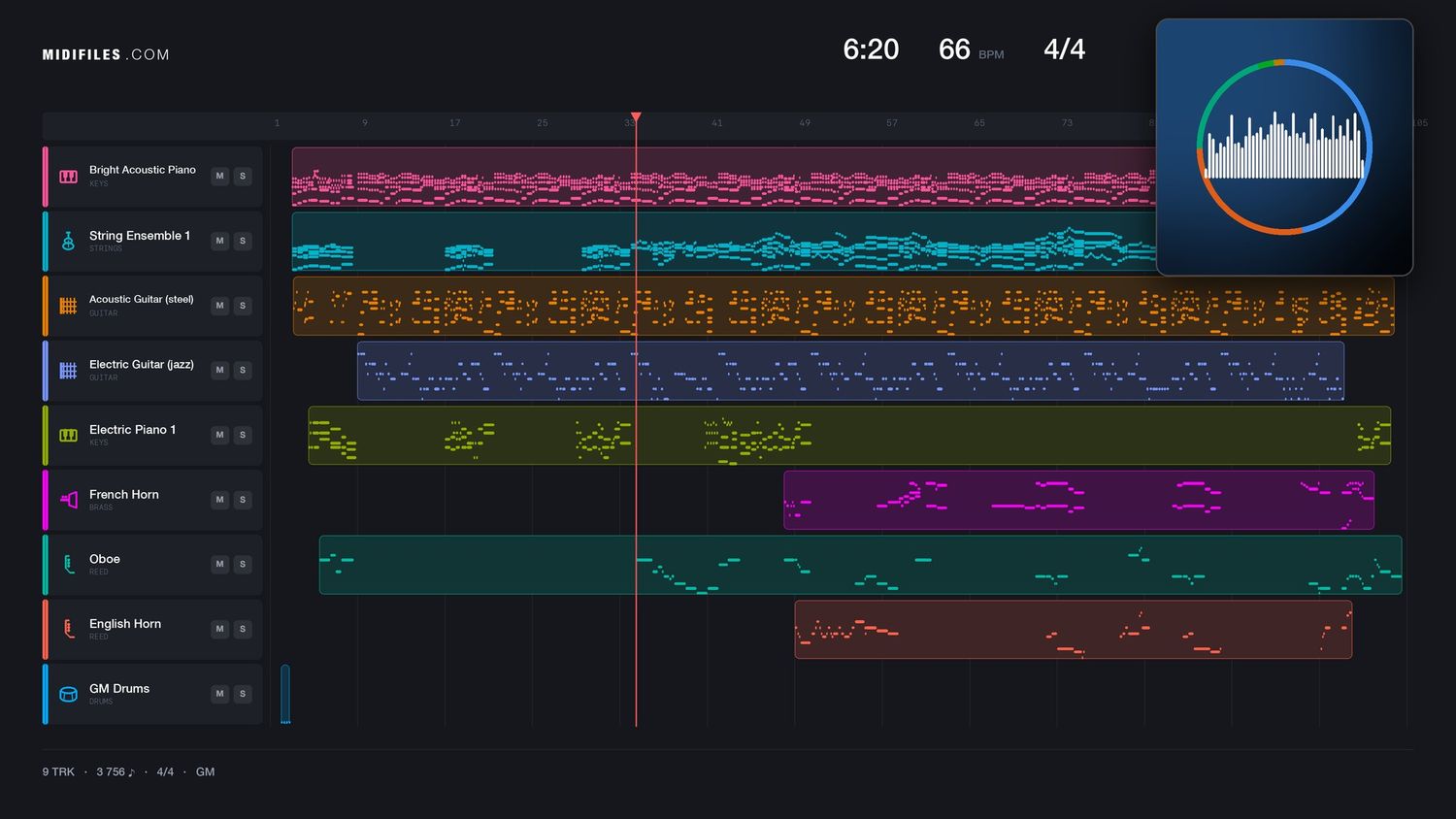Image resolution: width=1456 pixels, height=819 pixels.
Task: Jump to bar 57 on timeline ruler
Action: click(891, 123)
